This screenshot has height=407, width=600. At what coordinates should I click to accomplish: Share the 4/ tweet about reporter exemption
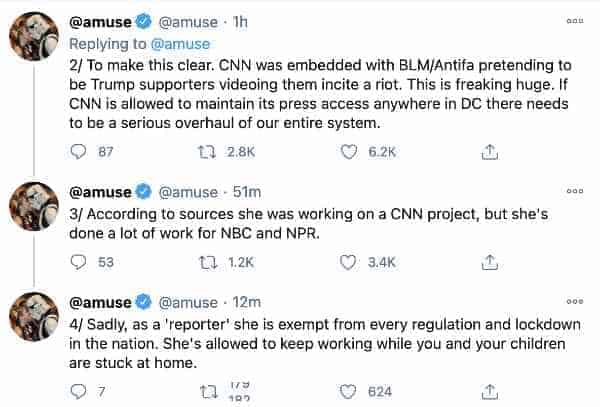(489, 392)
